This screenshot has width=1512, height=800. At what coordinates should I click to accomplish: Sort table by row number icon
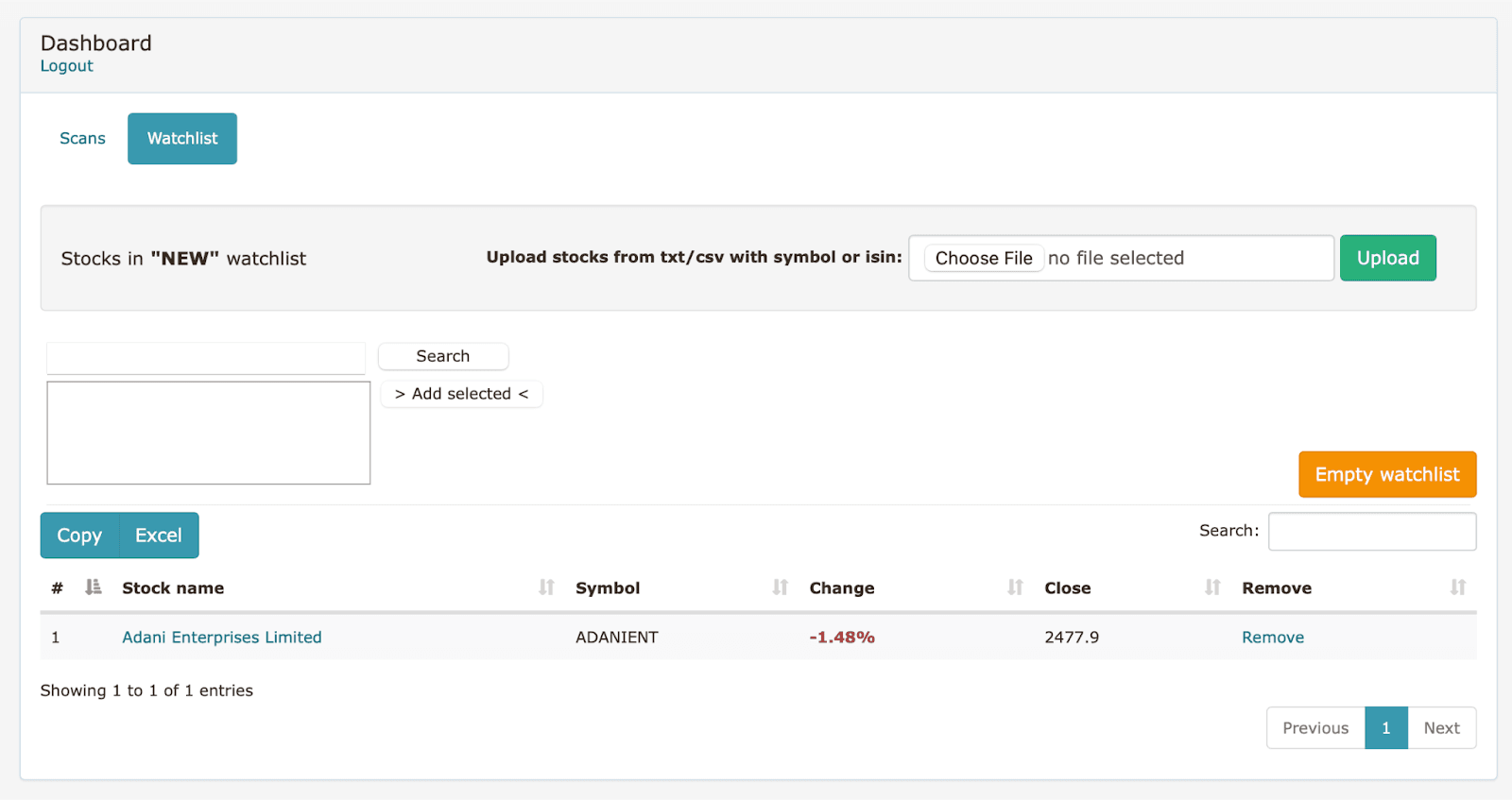93,587
